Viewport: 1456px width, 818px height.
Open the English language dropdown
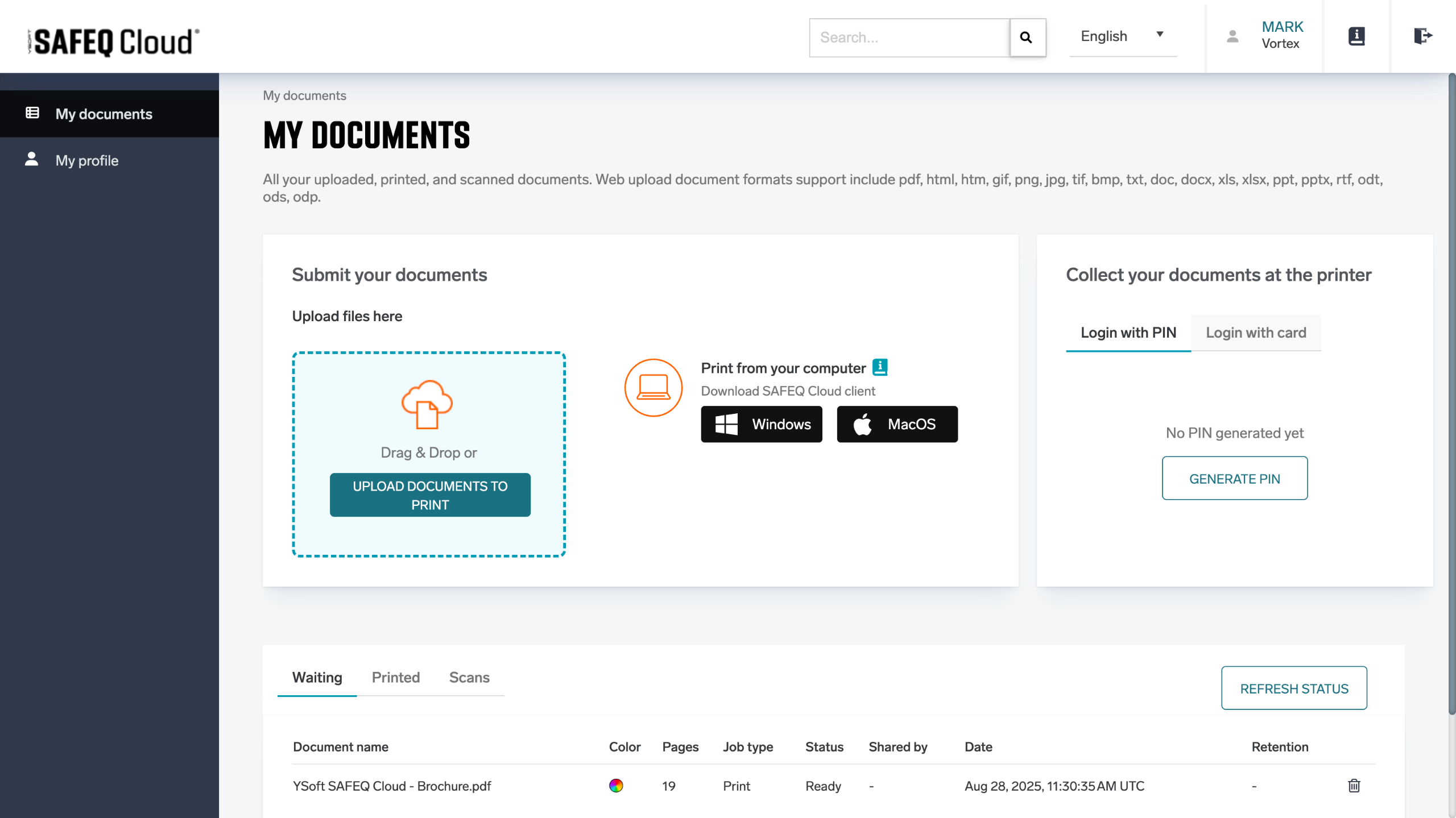click(1122, 36)
